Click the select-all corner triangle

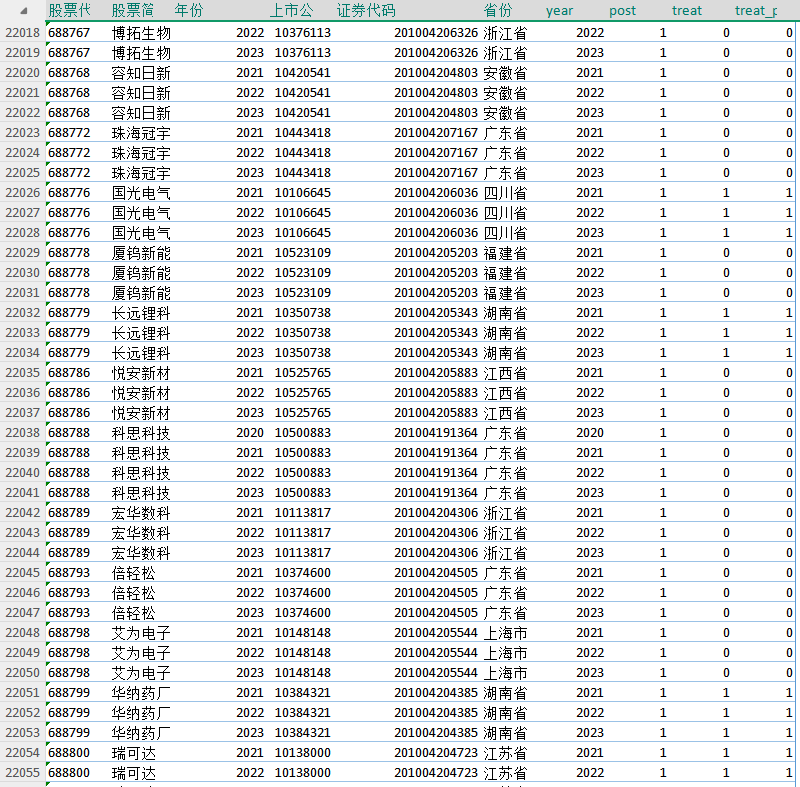[24, 11]
